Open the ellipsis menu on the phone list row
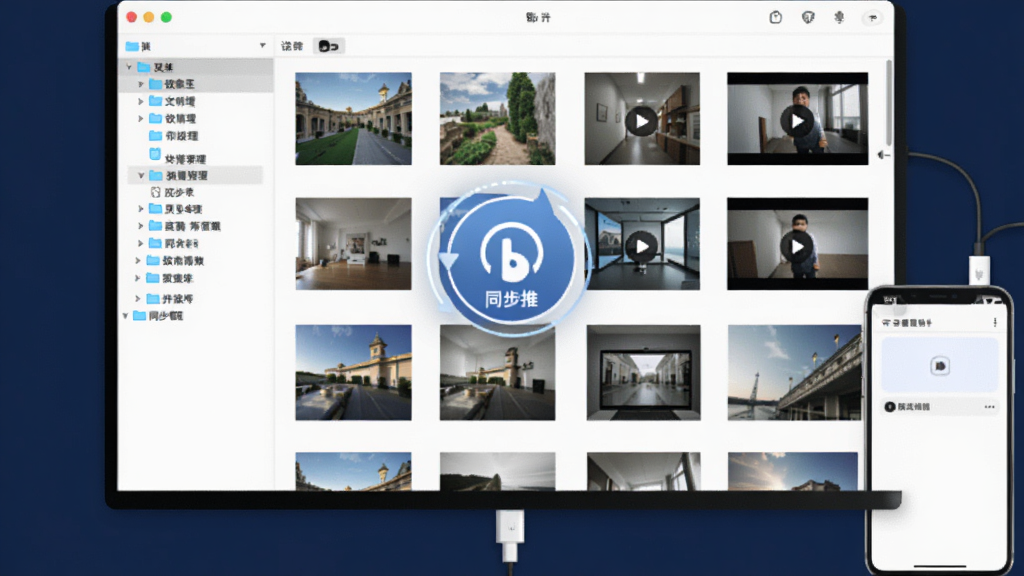 coord(989,407)
